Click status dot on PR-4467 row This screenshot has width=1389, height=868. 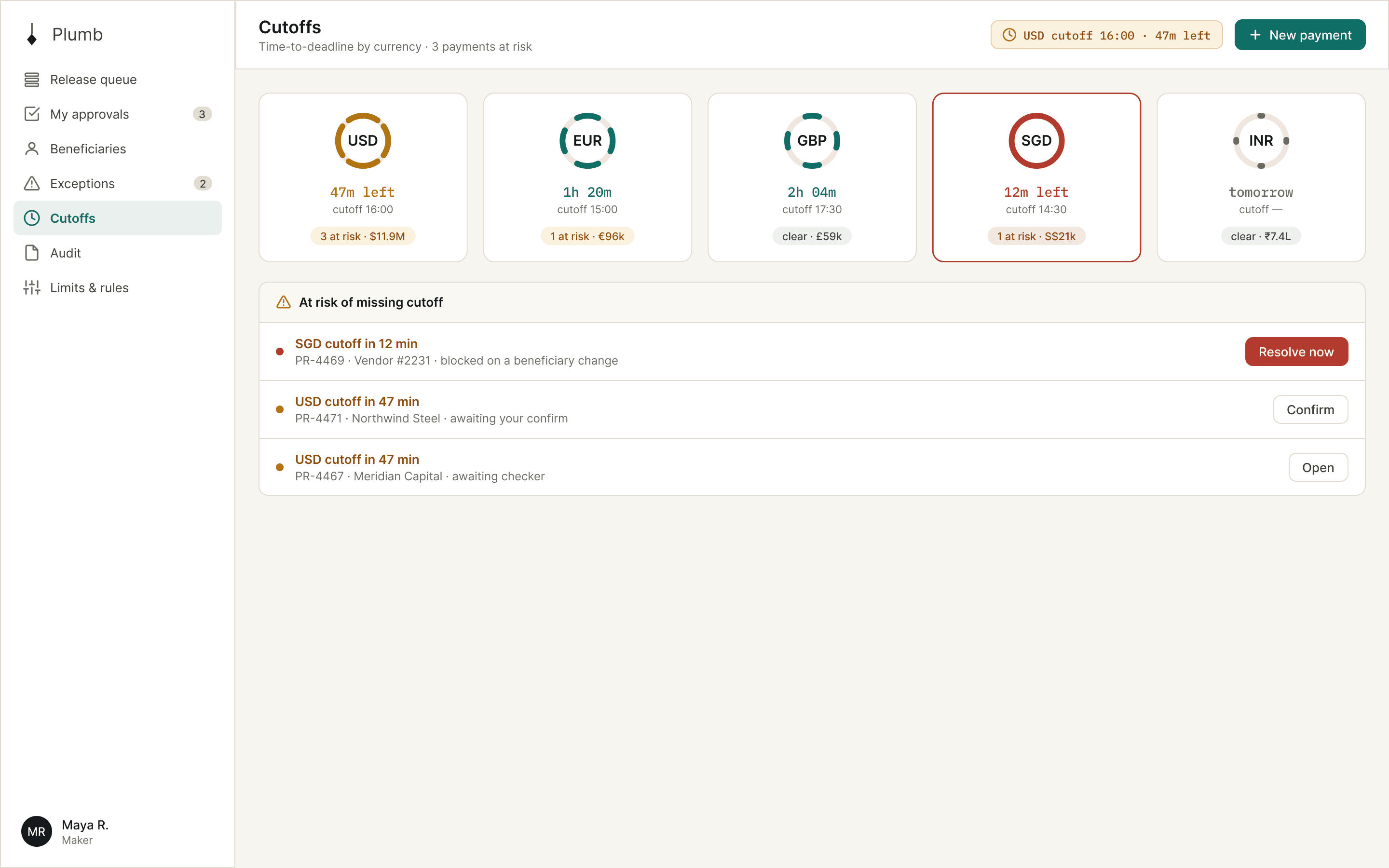tap(280, 467)
